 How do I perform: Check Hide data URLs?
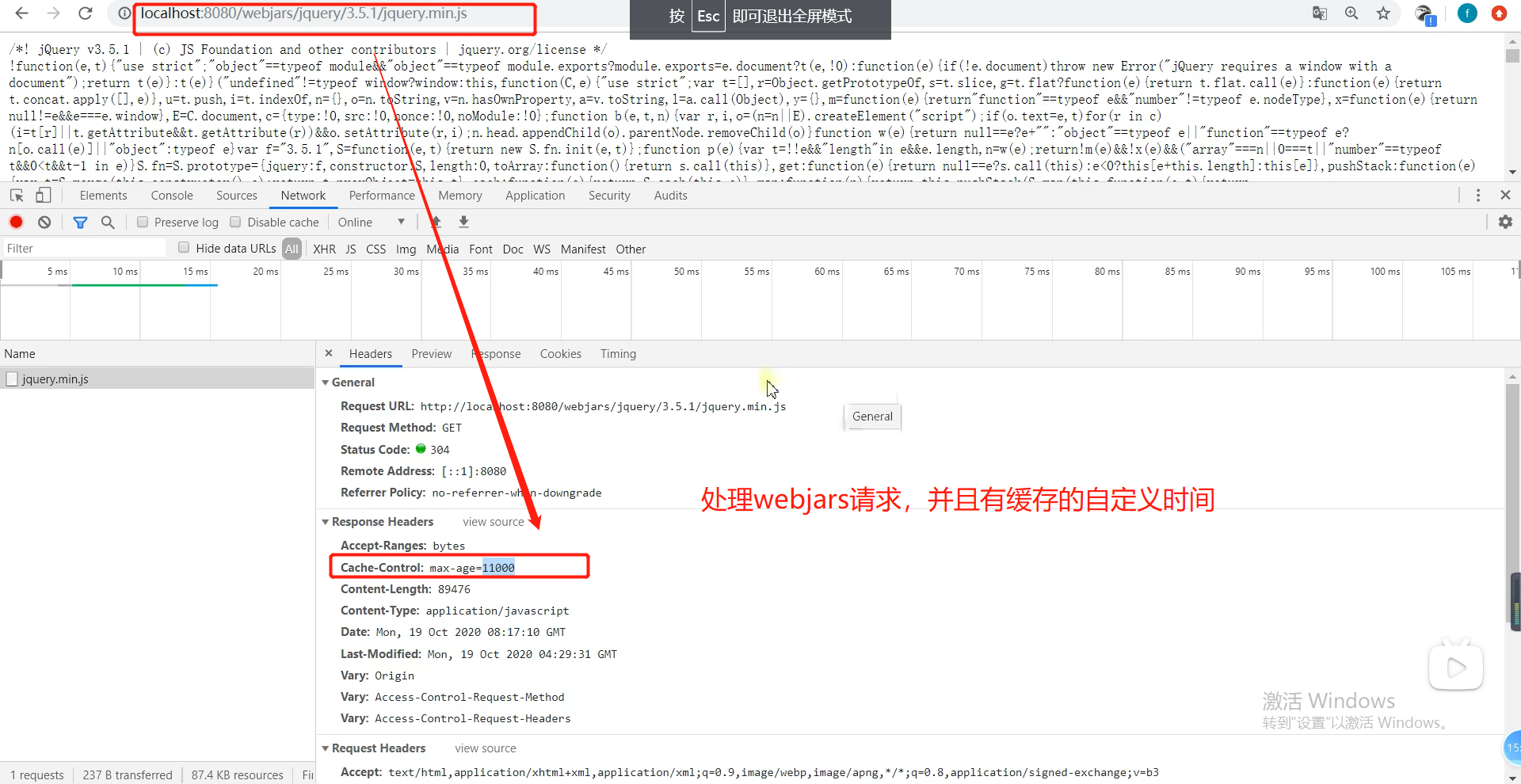[184, 248]
